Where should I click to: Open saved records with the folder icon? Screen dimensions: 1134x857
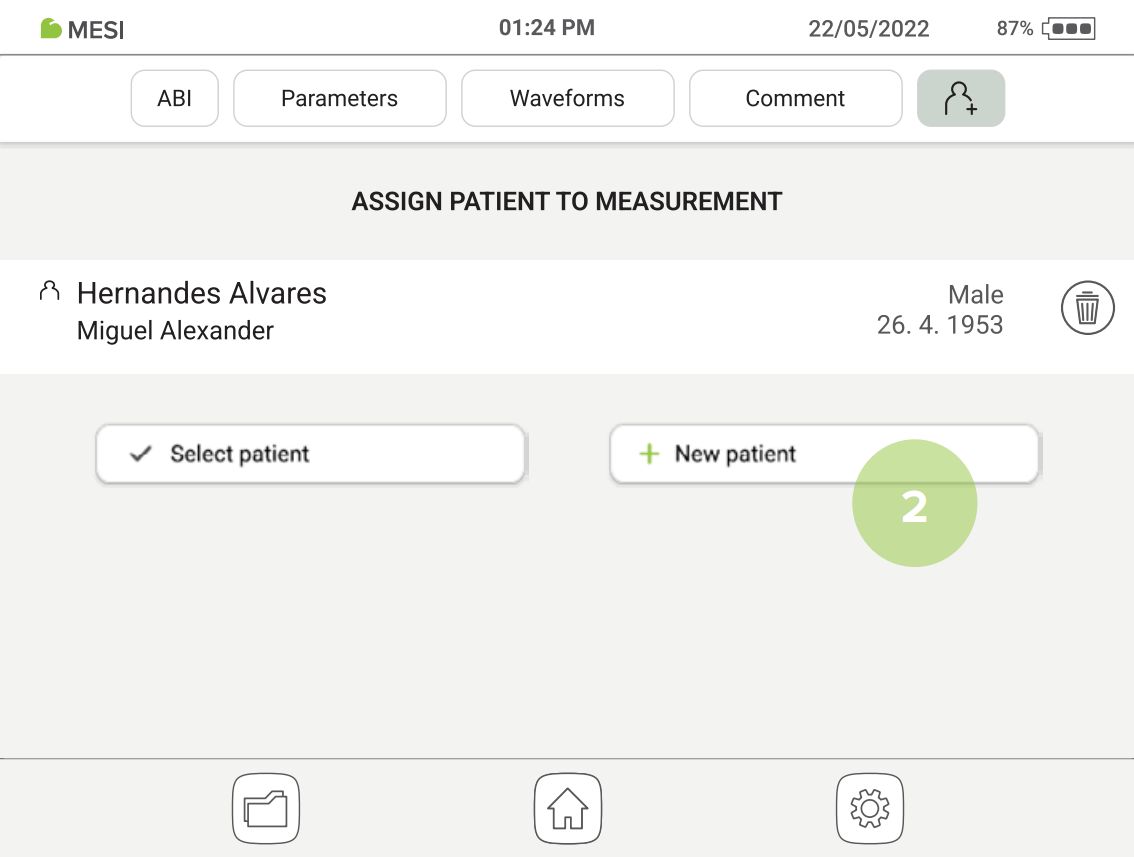pyautogui.click(x=265, y=808)
